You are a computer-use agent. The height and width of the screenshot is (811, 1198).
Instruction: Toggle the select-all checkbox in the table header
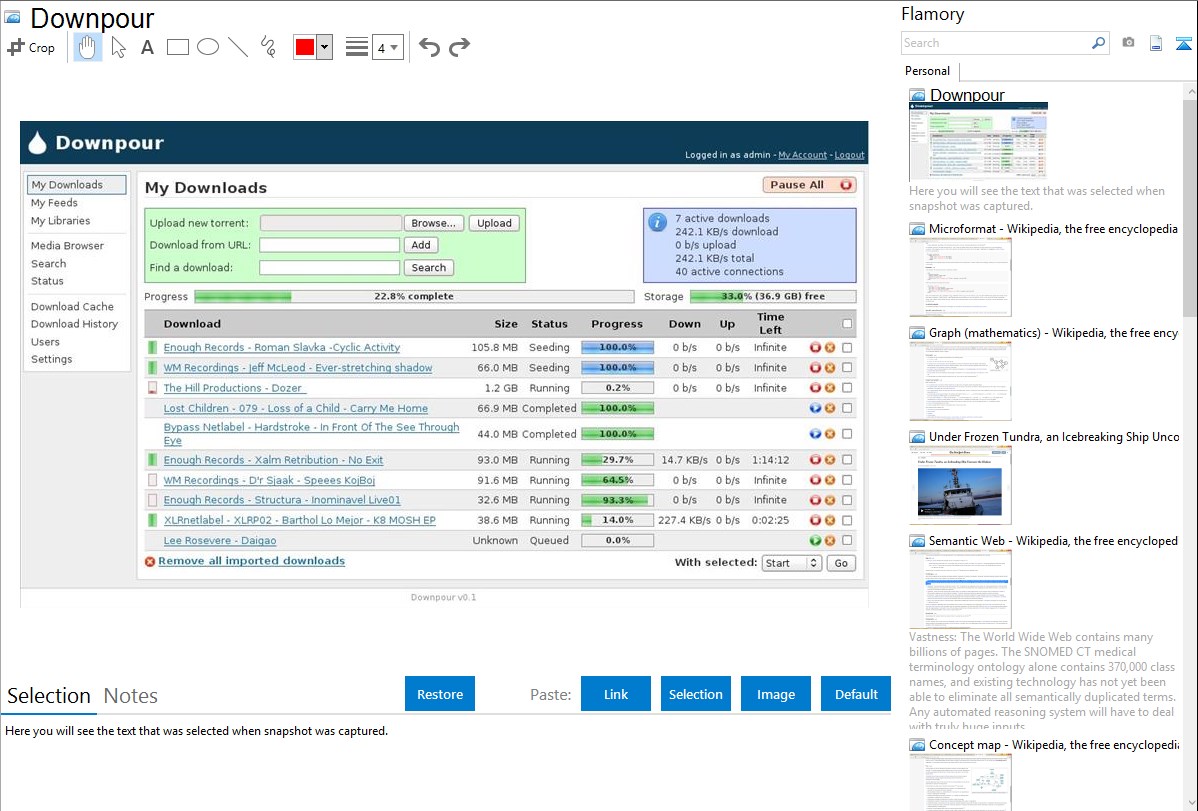tap(847, 323)
